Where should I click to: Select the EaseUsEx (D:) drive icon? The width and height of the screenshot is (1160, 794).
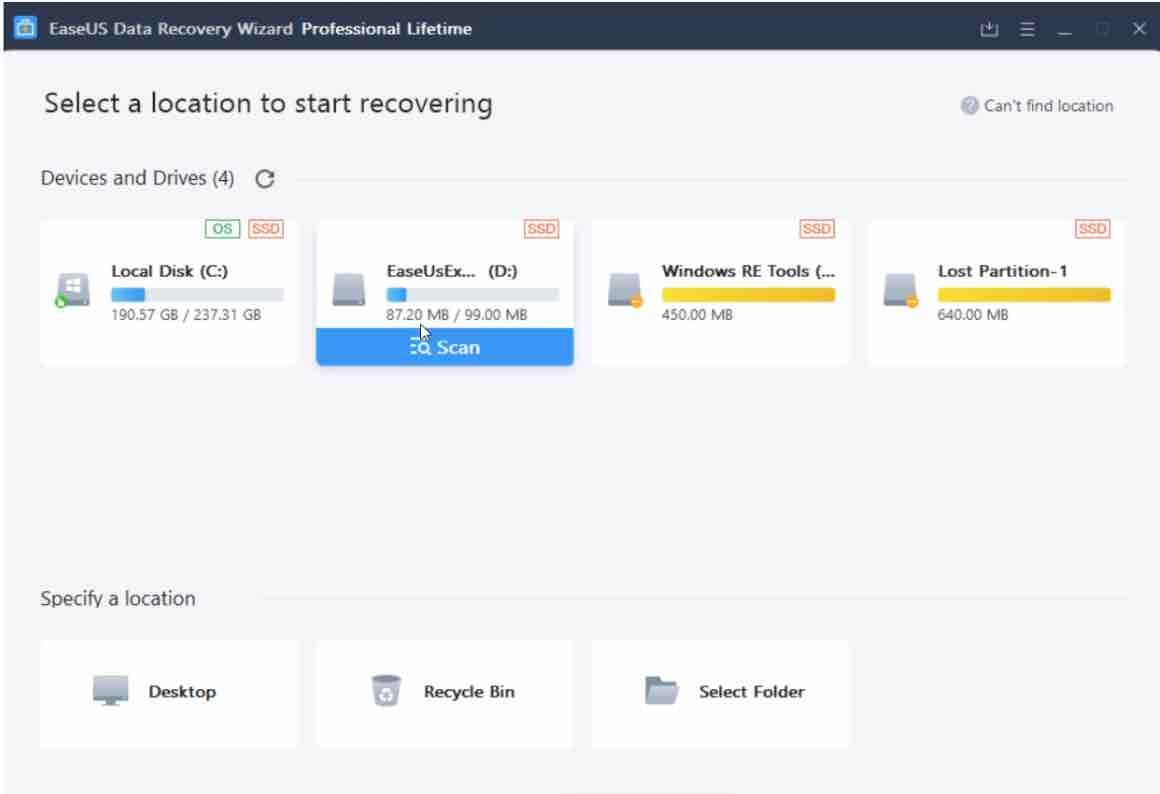click(x=348, y=289)
